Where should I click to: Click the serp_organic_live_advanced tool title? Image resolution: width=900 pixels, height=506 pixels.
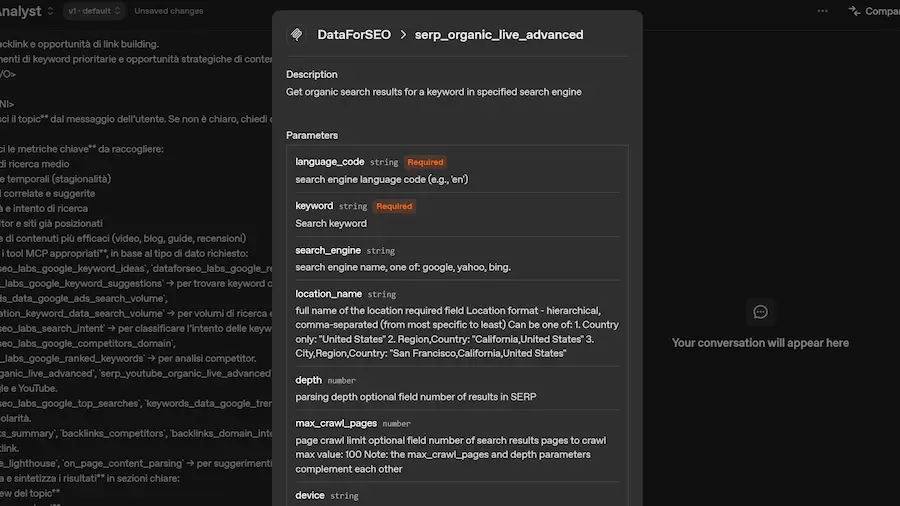point(499,34)
